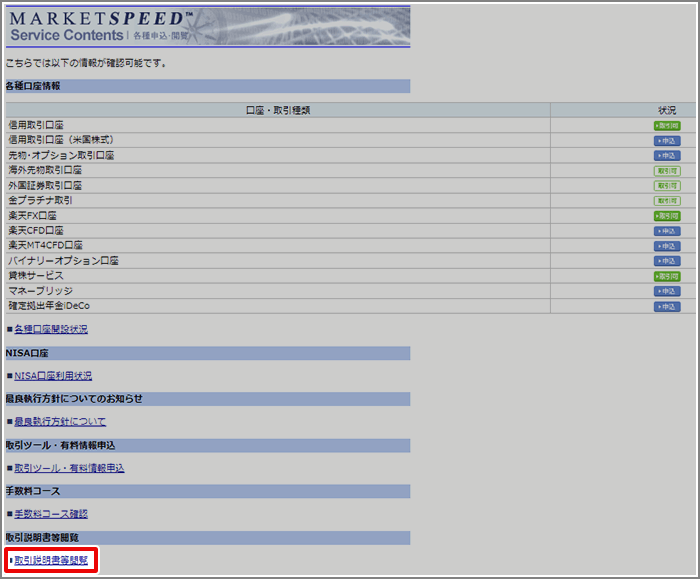This screenshot has width=700, height=579.
Task: Select 確定拠出年金iDeCo row text
Action: (x=49, y=306)
